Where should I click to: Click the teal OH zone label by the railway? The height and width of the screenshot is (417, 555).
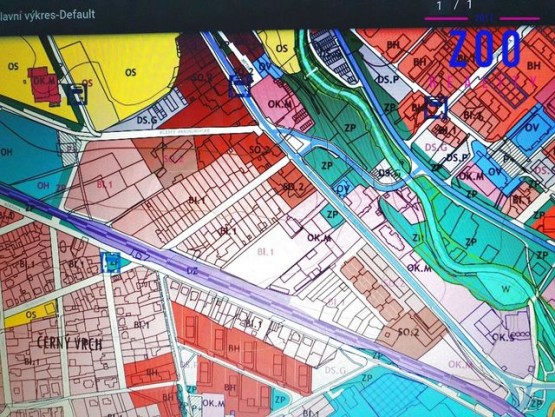pyautogui.click(x=43, y=185)
